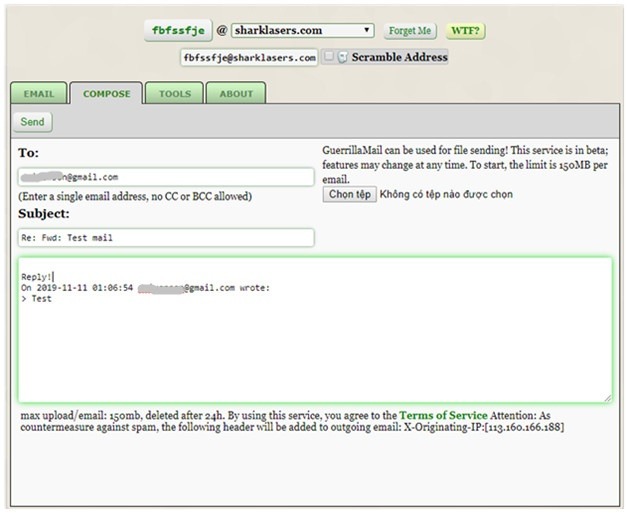Screen dimensions: 628x513
Task: Click the fbfssfje inbox ID button
Action: 178,30
